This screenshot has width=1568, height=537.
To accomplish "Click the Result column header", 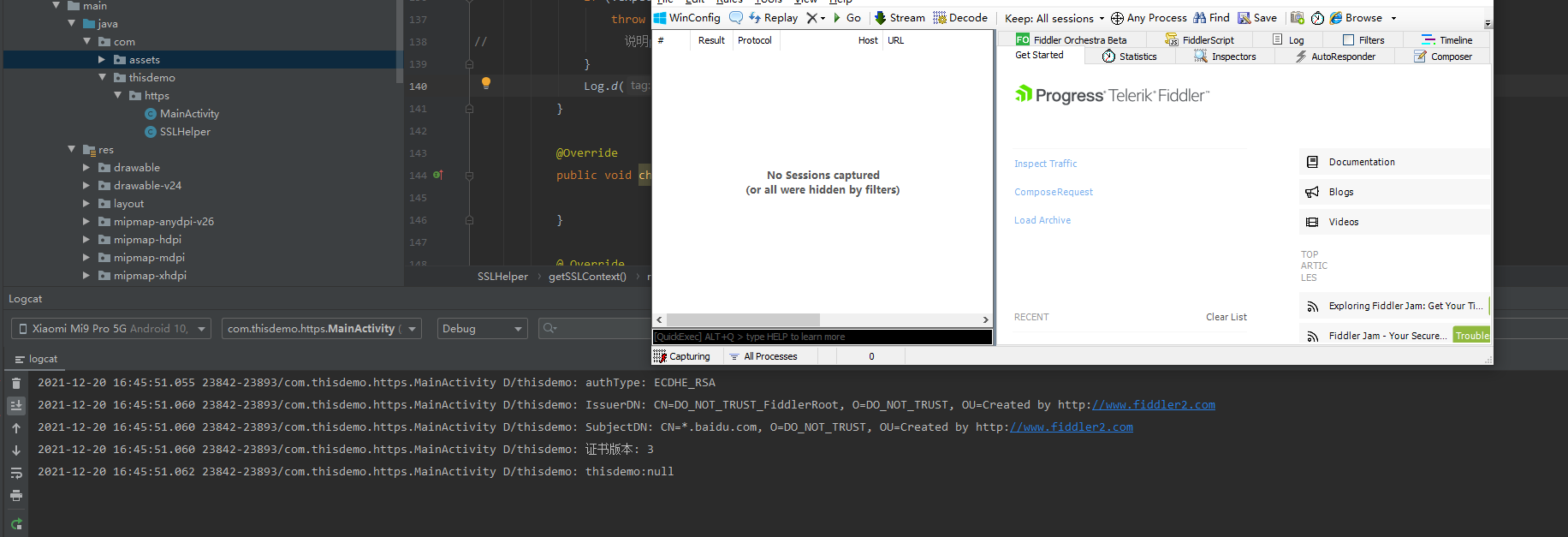I will click(x=711, y=40).
